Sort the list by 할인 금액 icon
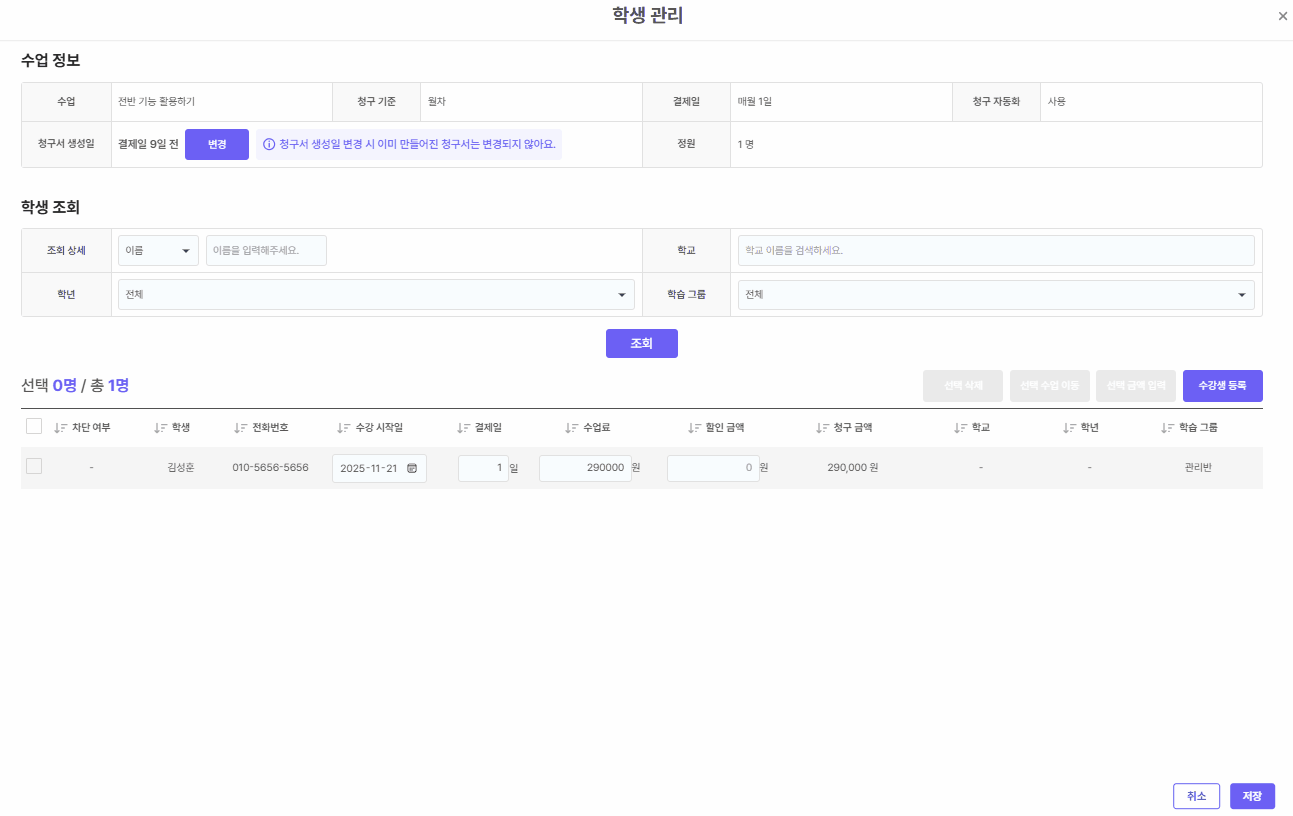Image resolution: width=1293 pixels, height=816 pixels. (x=695, y=428)
